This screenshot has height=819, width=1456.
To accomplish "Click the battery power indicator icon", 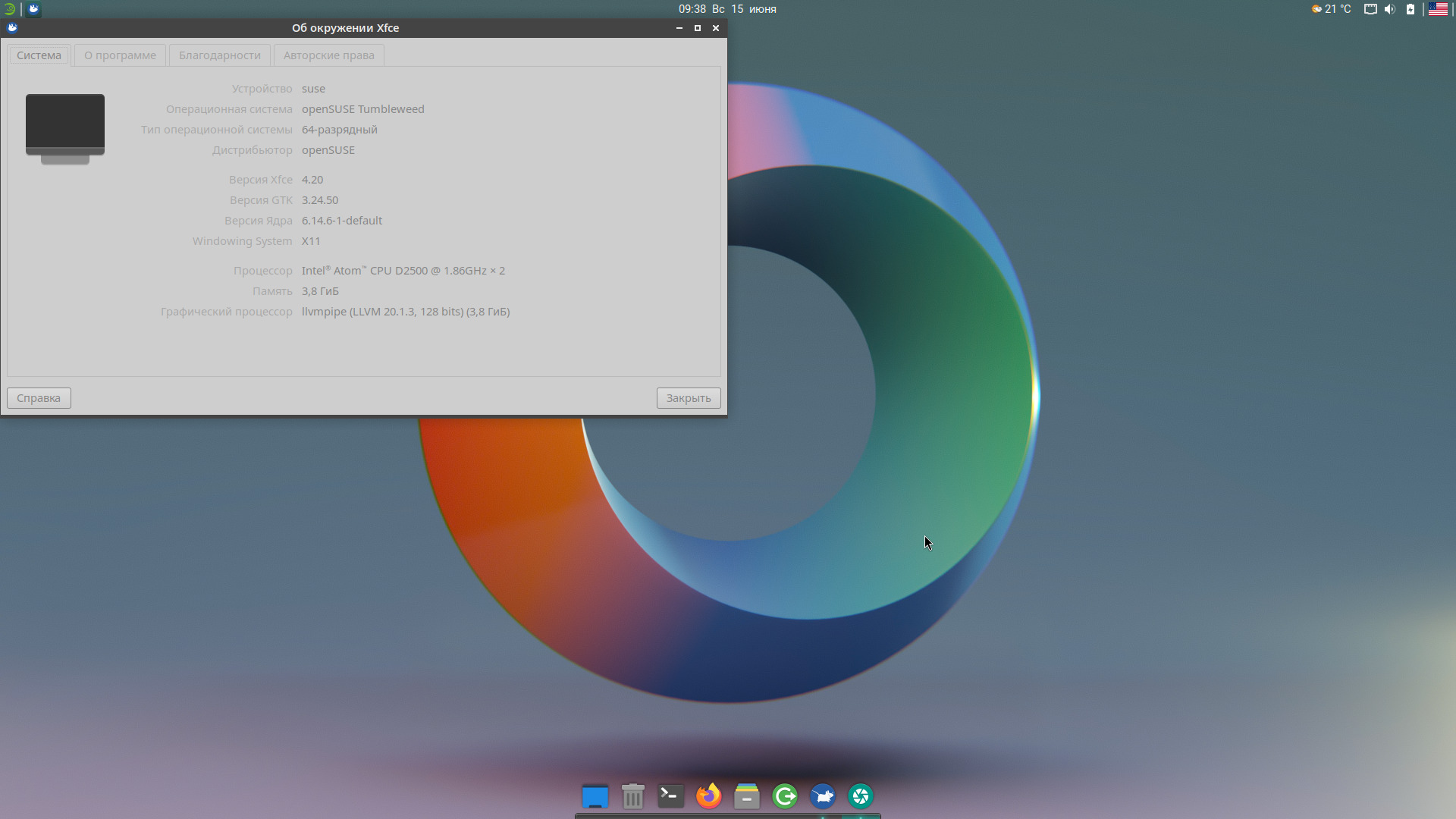I will point(1410,9).
